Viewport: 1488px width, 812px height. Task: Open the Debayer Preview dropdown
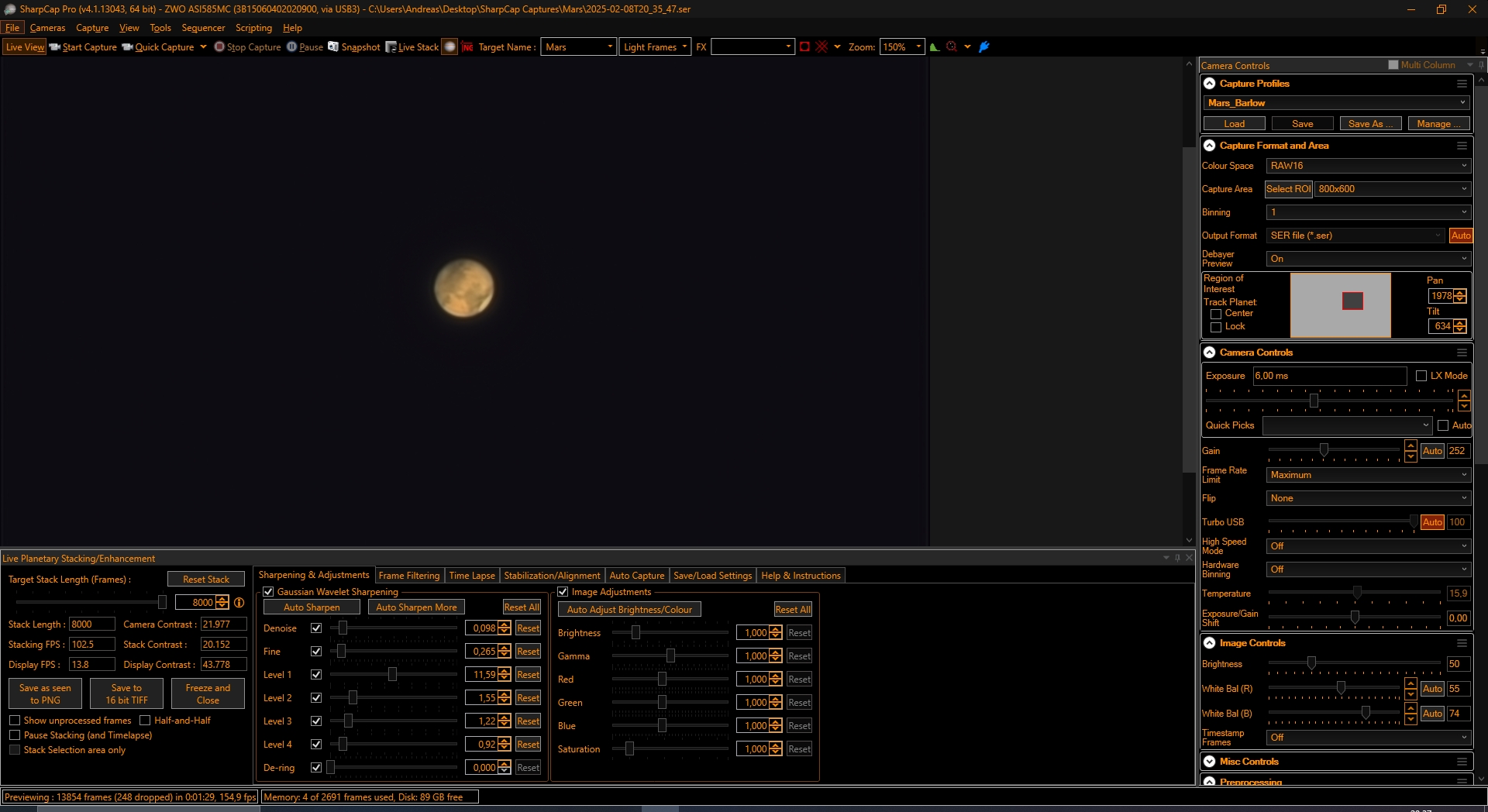[1368, 259]
